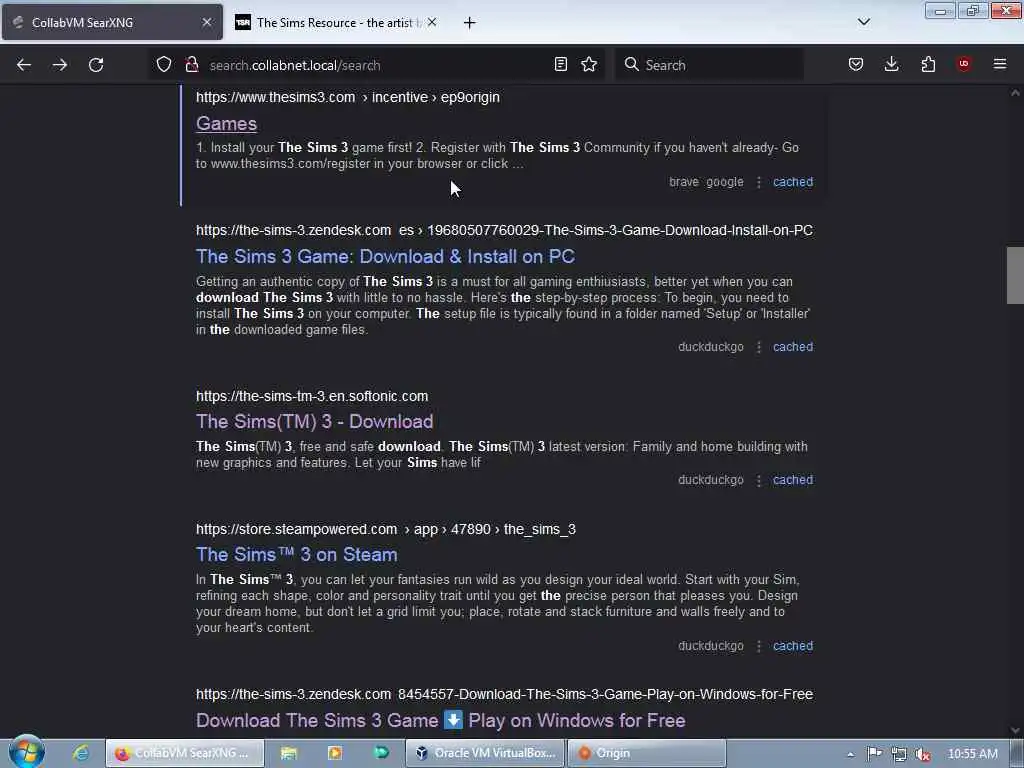Open cached link for the zendesk Download & Install result

coord(793,347)
